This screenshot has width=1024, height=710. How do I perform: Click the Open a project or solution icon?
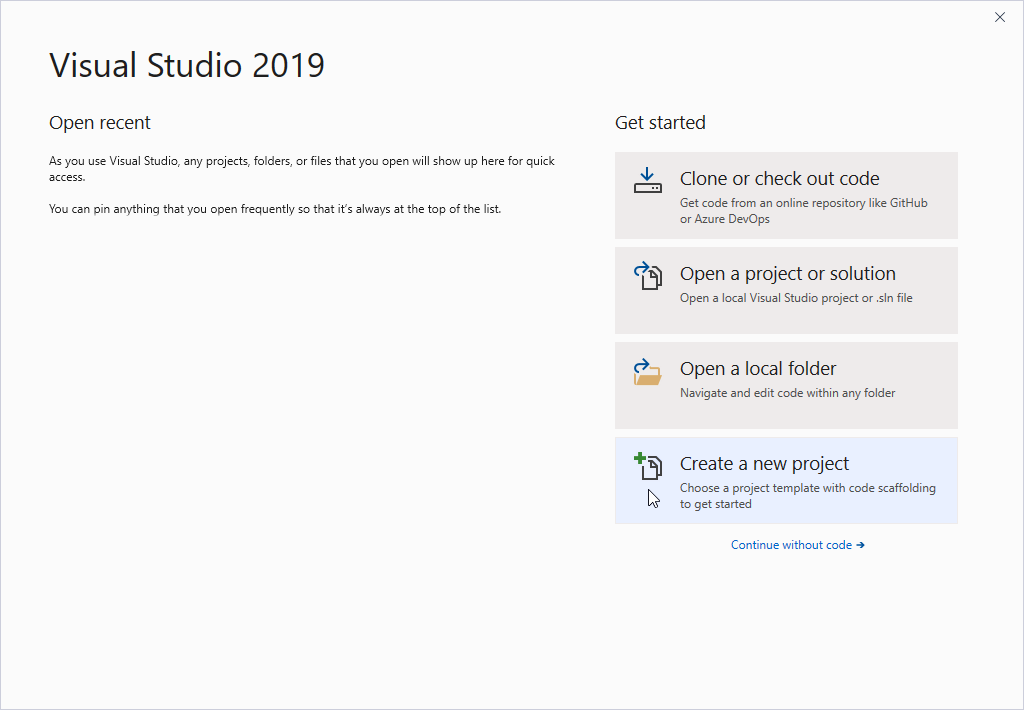click(648, 276)
